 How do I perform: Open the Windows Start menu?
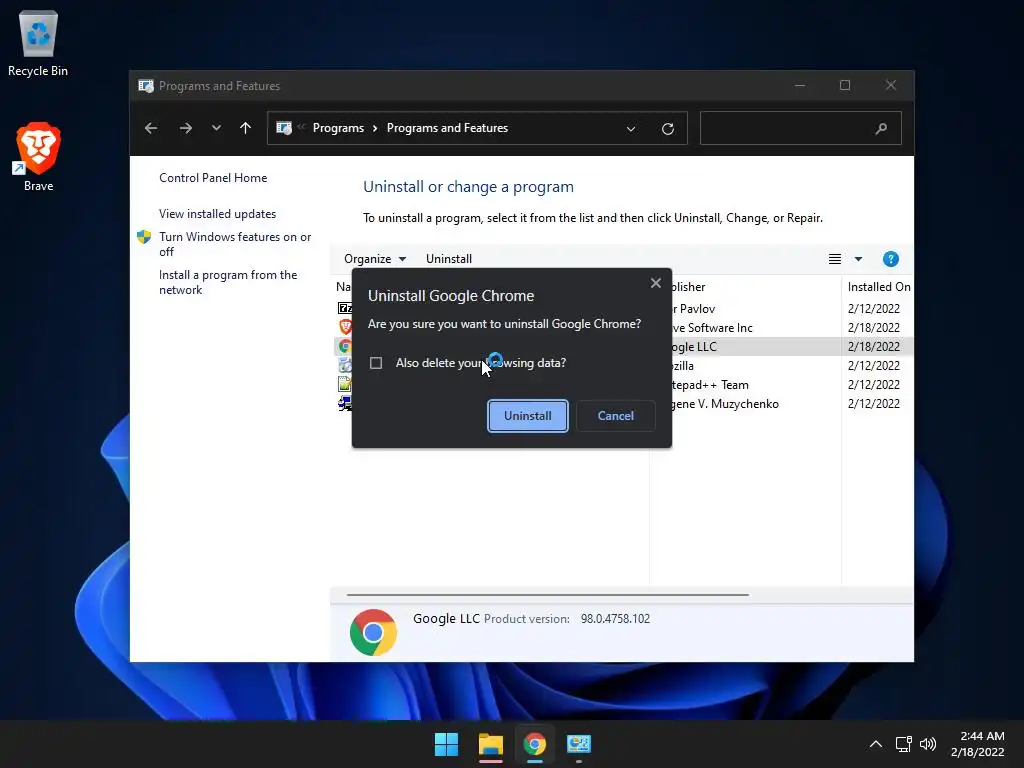pyautogui.click(x=447, y=744)
